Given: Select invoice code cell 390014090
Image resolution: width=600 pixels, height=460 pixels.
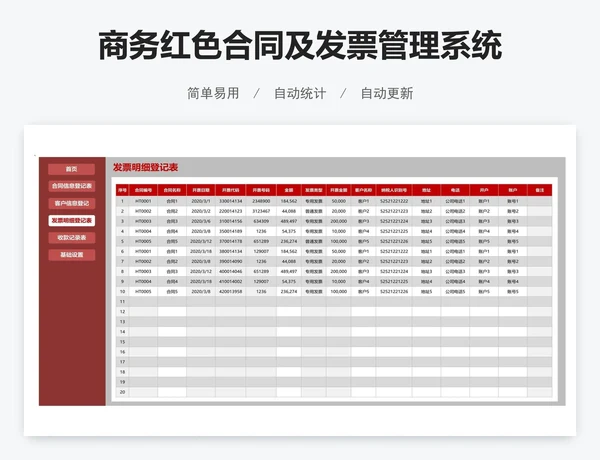Looking at the screenshot, I should pos(230,261).
